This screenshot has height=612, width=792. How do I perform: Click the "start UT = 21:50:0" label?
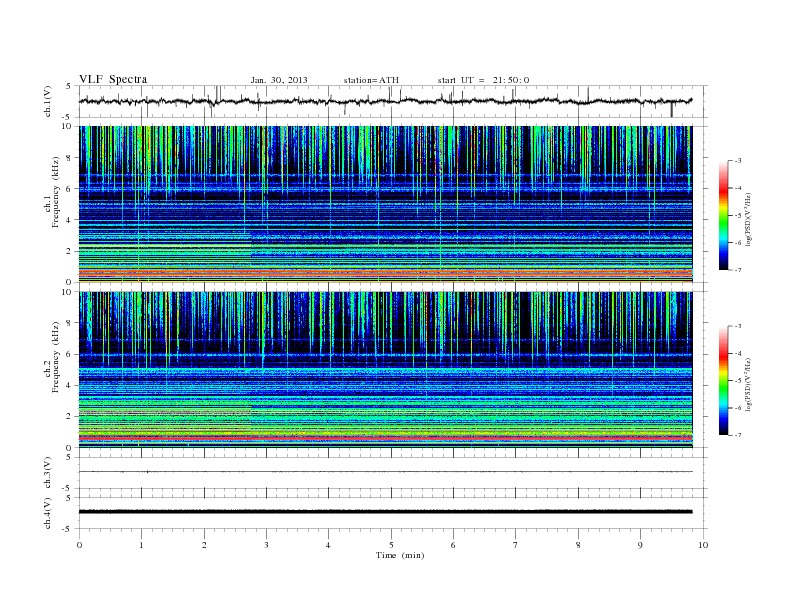(x=483, y=80)
